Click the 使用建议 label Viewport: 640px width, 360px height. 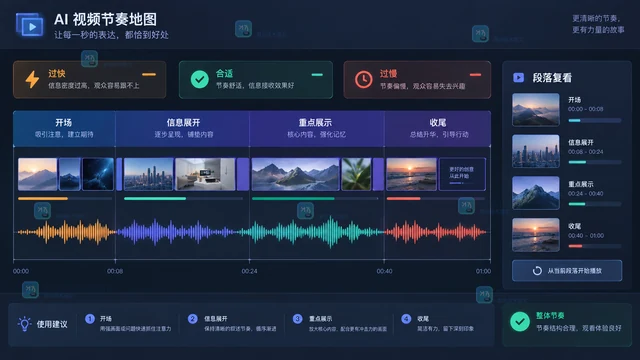pos(52,324)
